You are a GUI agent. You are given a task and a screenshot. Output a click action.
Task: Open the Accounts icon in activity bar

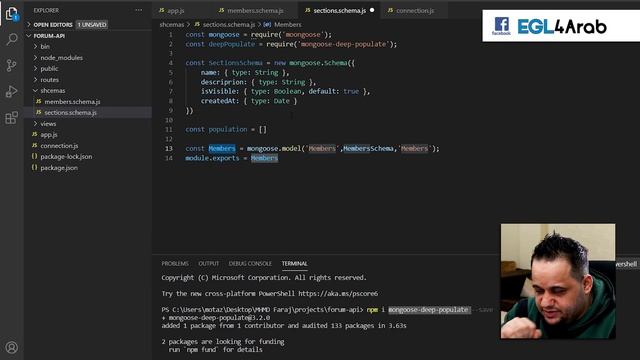coord(11,347)
